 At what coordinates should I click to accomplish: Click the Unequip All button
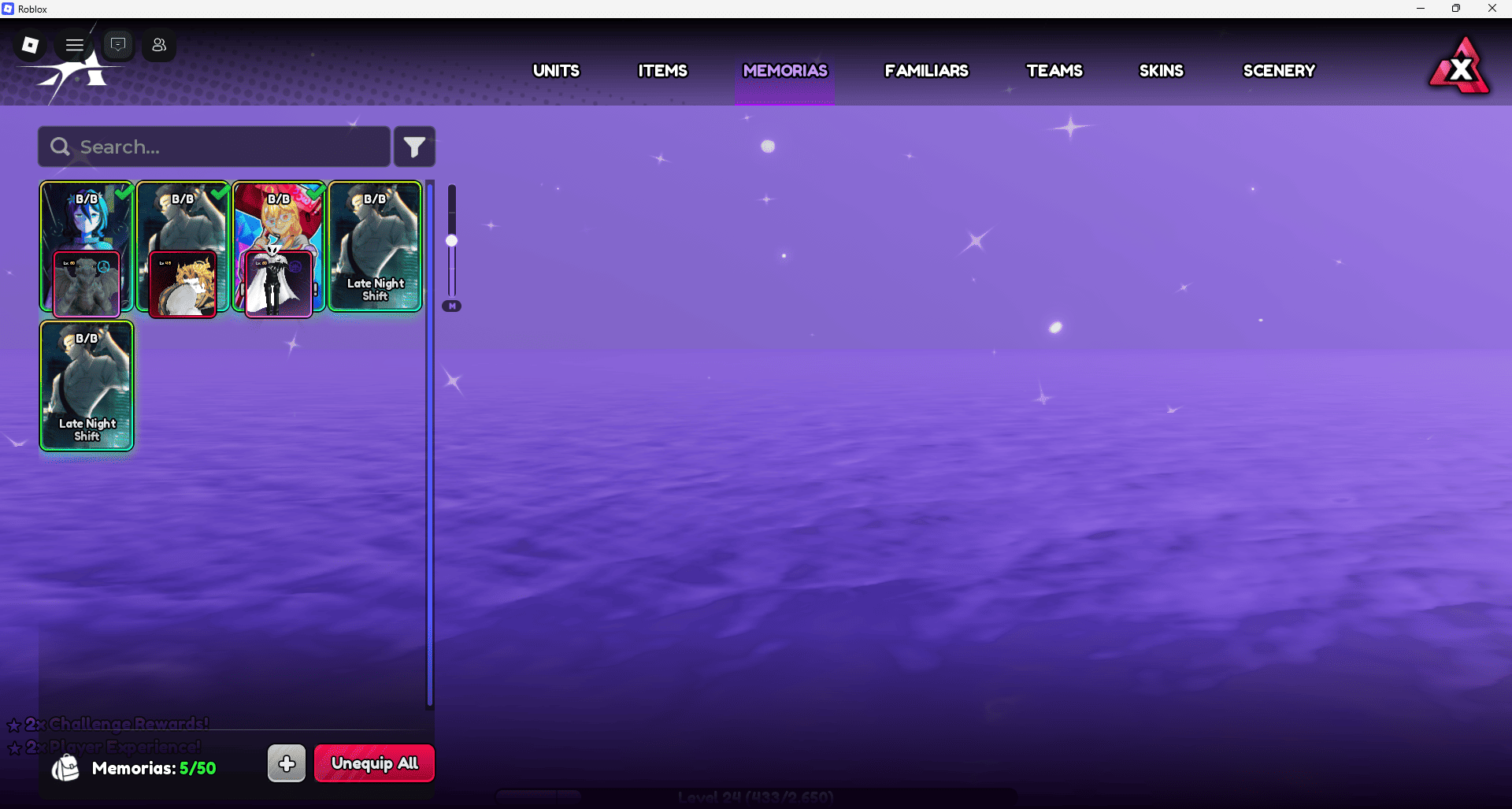pyautogui.click(x=374, y=763)
